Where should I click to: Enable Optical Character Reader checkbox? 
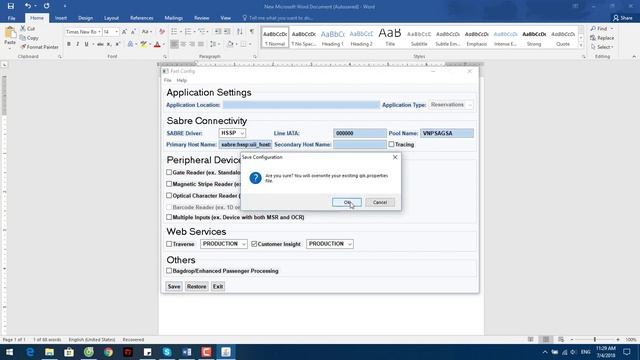tap(169, 196)
